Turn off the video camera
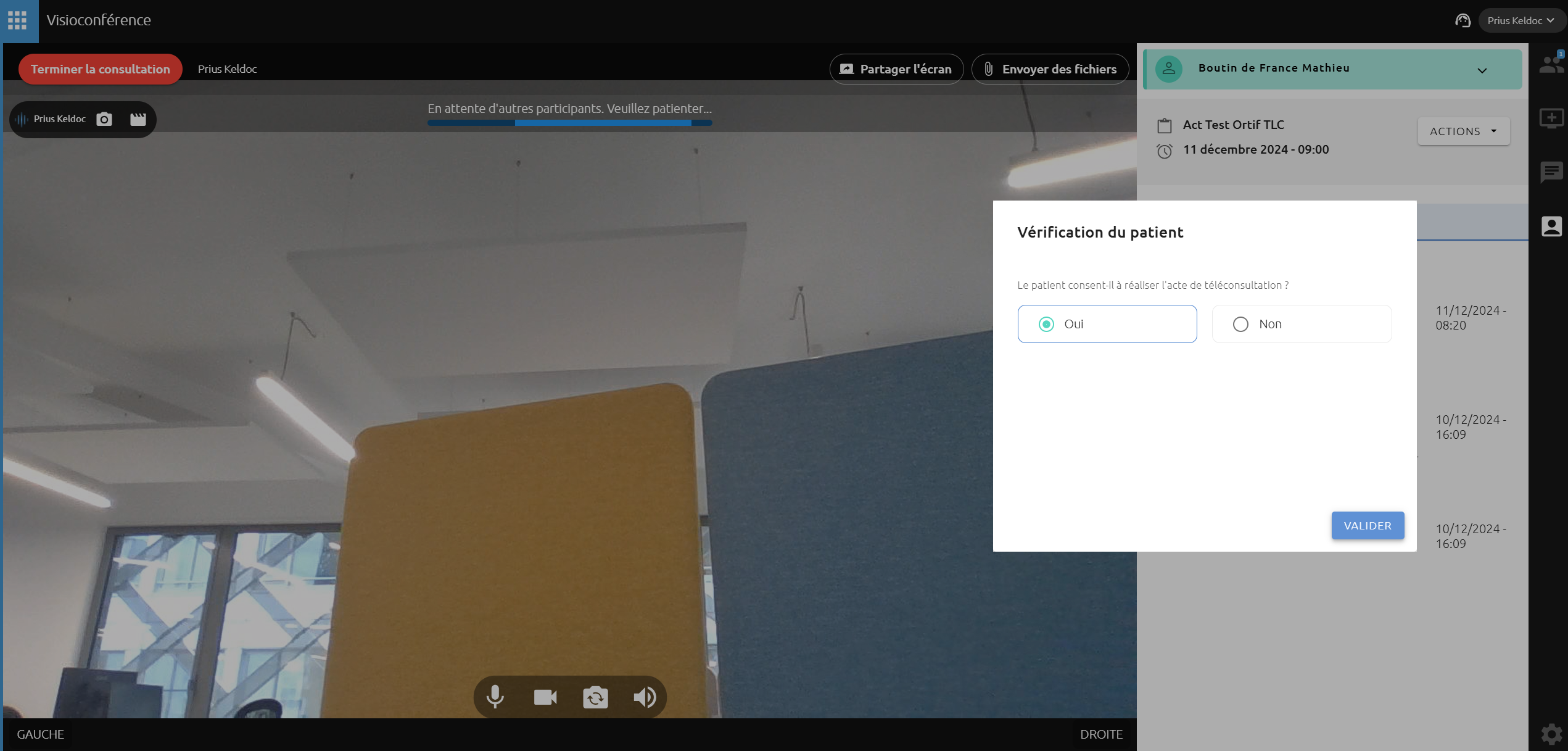 [545, 697]
